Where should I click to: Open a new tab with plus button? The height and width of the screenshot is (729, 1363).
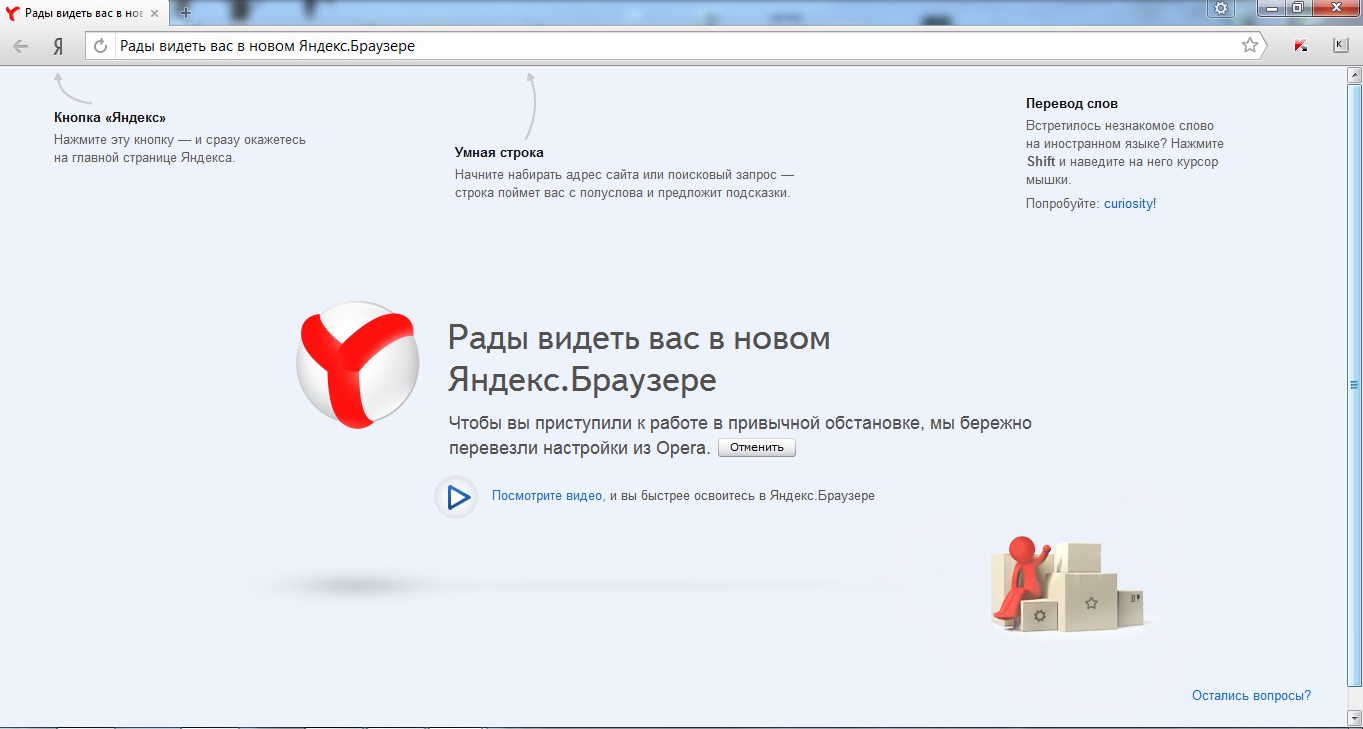[x=185, y=13]
